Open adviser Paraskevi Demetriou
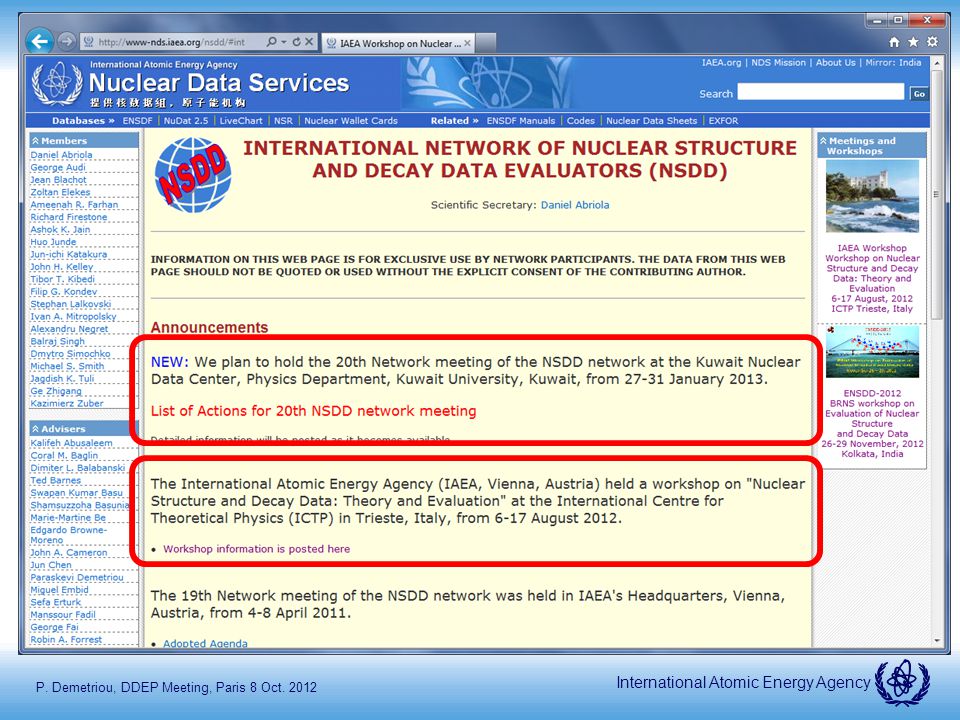 pos(77,577)
